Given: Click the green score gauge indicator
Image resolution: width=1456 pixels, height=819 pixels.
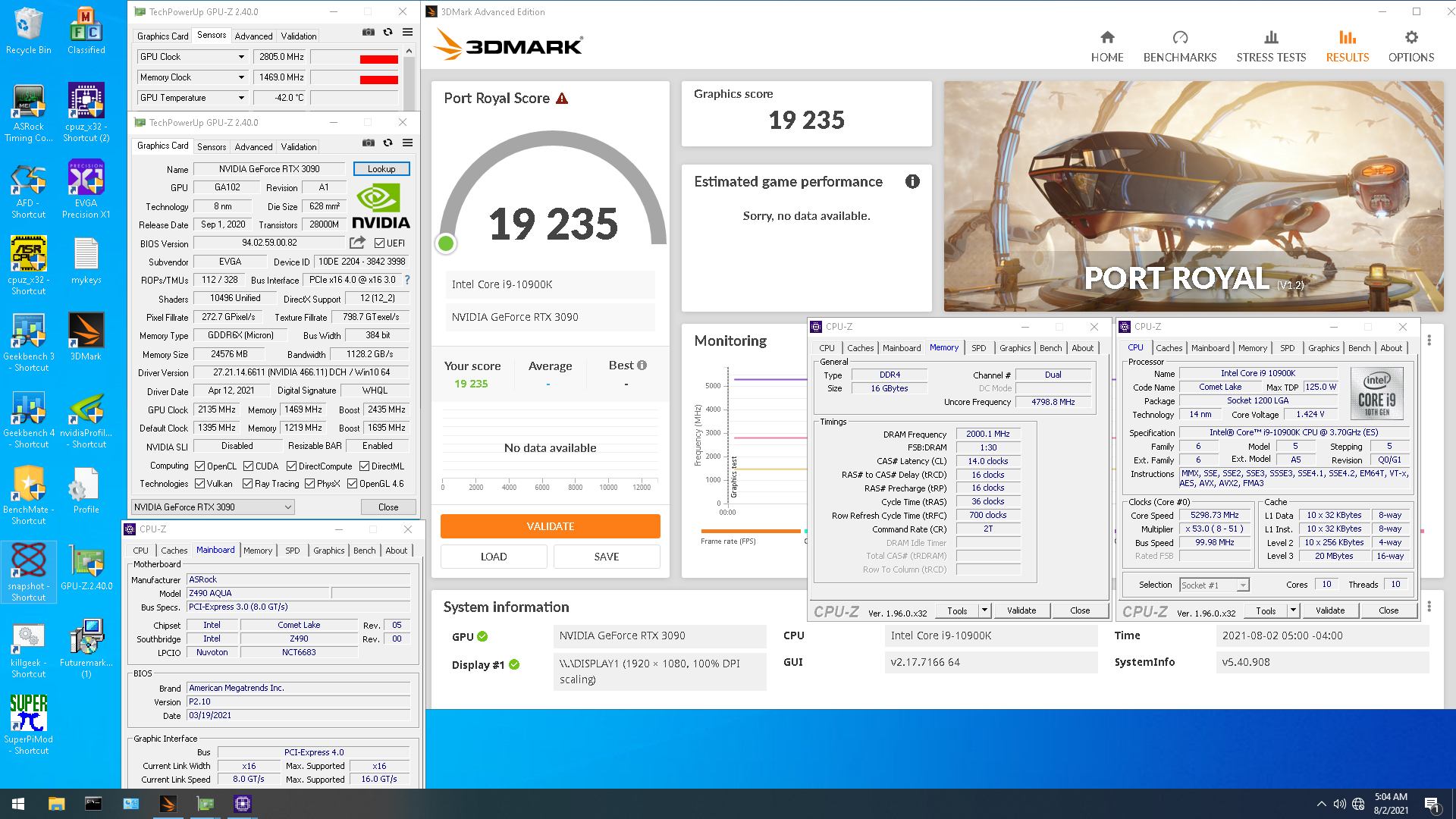Looking at the screenshot, I should click(x=446, y=243).
